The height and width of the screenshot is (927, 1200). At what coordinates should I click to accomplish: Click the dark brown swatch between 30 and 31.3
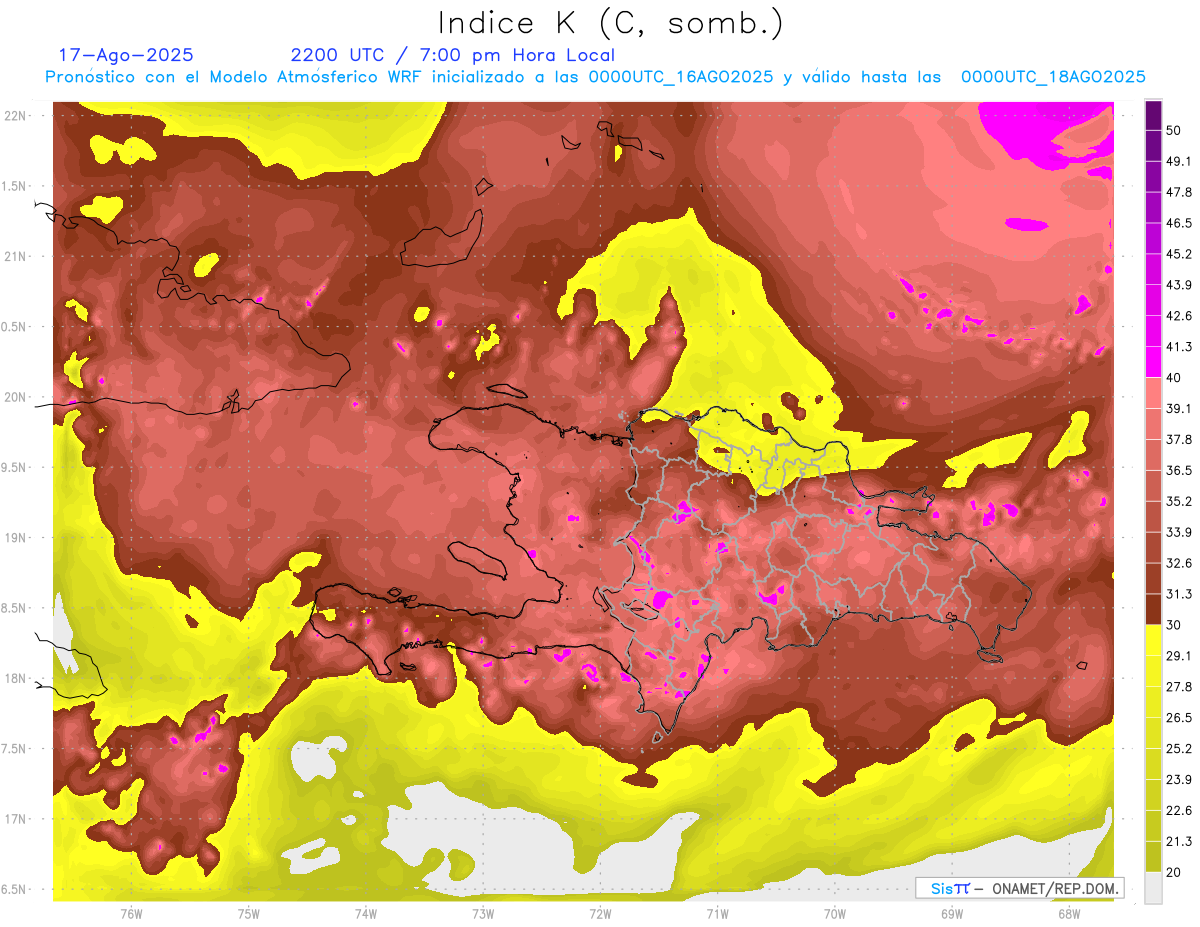[1153, 609]
